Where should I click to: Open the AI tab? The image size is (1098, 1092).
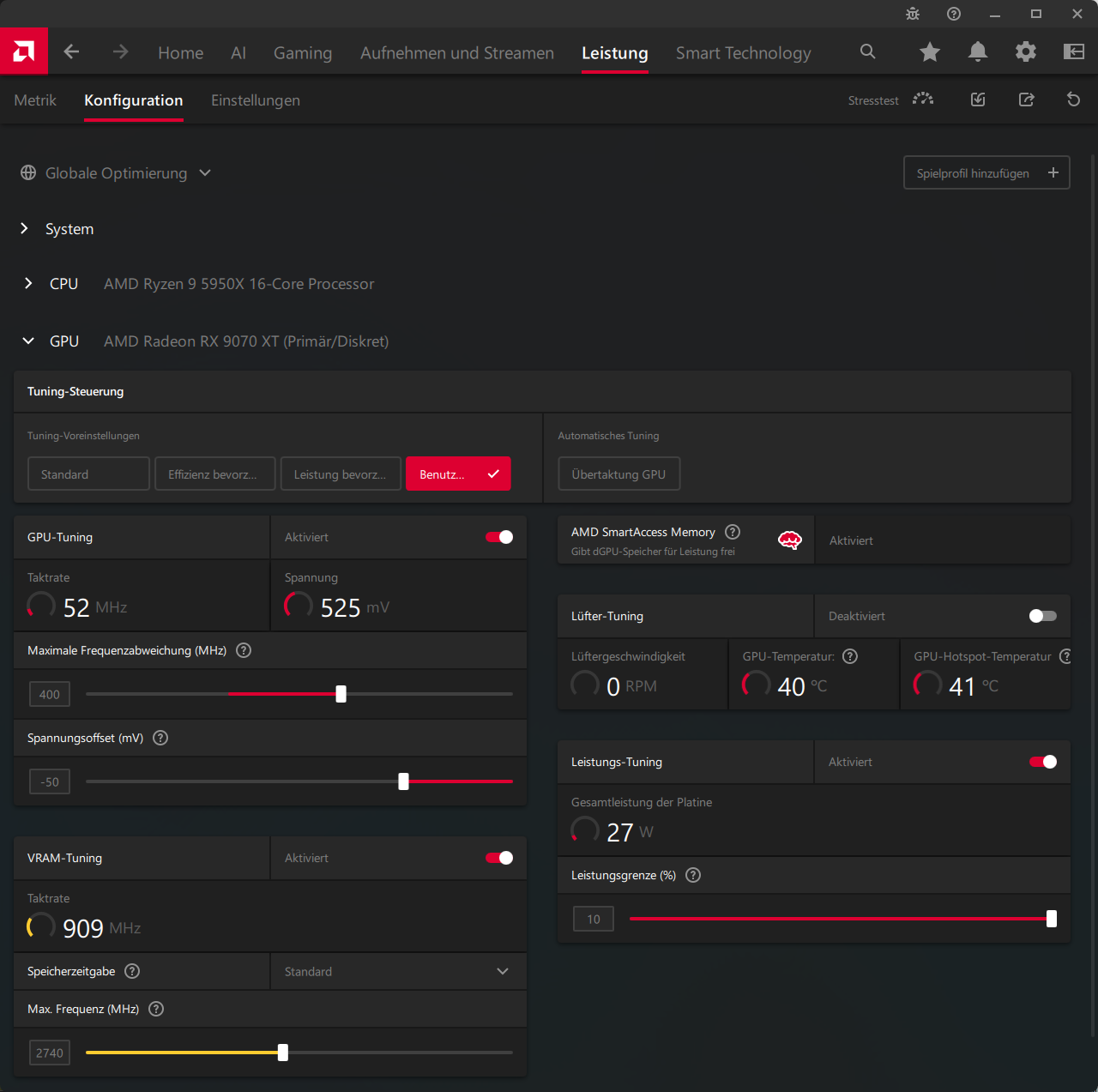[x=238, y=52]
